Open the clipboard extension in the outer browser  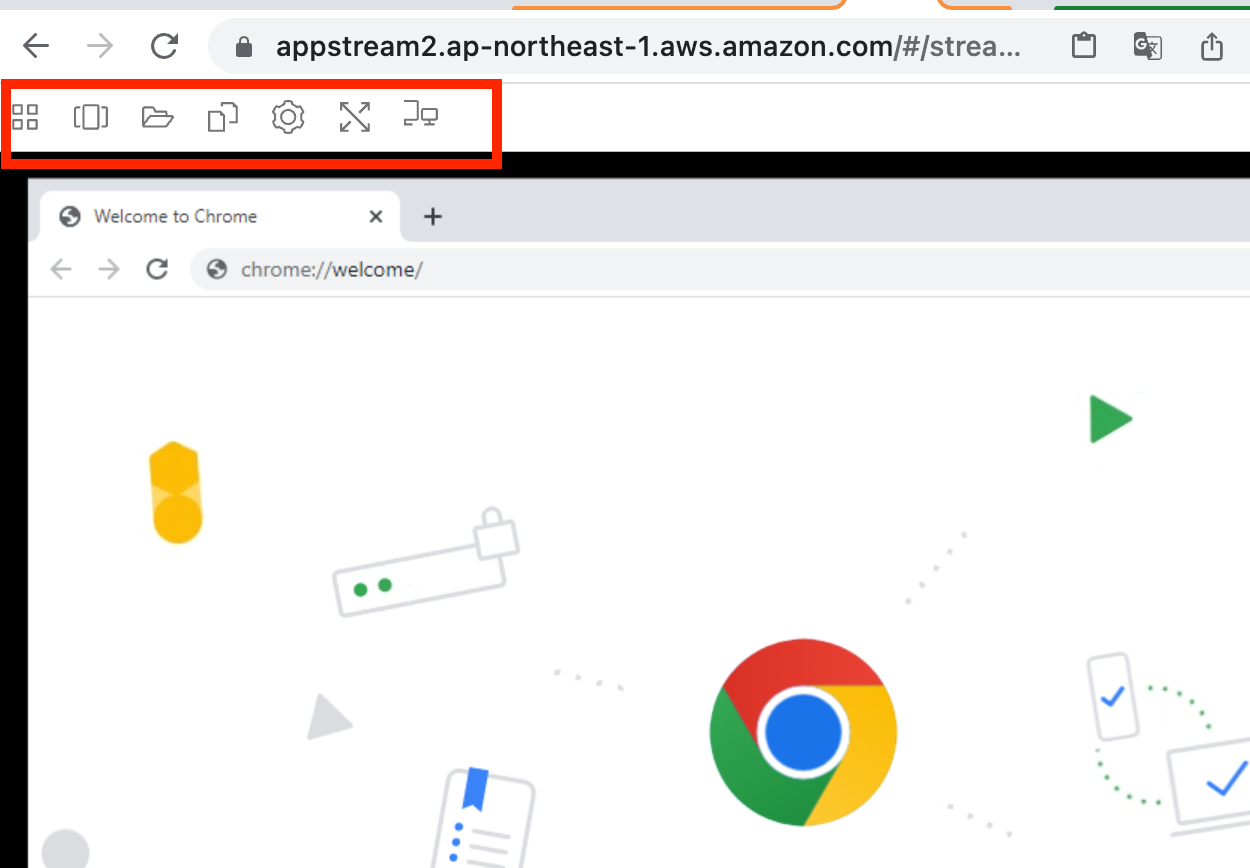1083,46
